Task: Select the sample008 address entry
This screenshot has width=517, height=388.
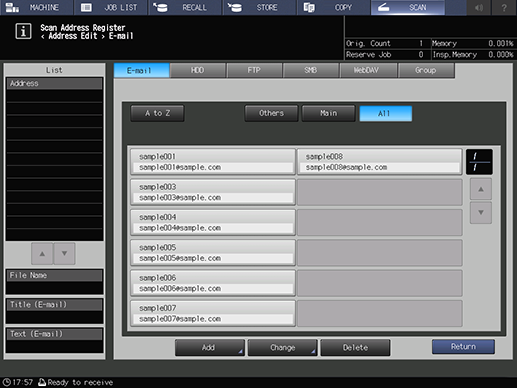Action: pos(379,162)
